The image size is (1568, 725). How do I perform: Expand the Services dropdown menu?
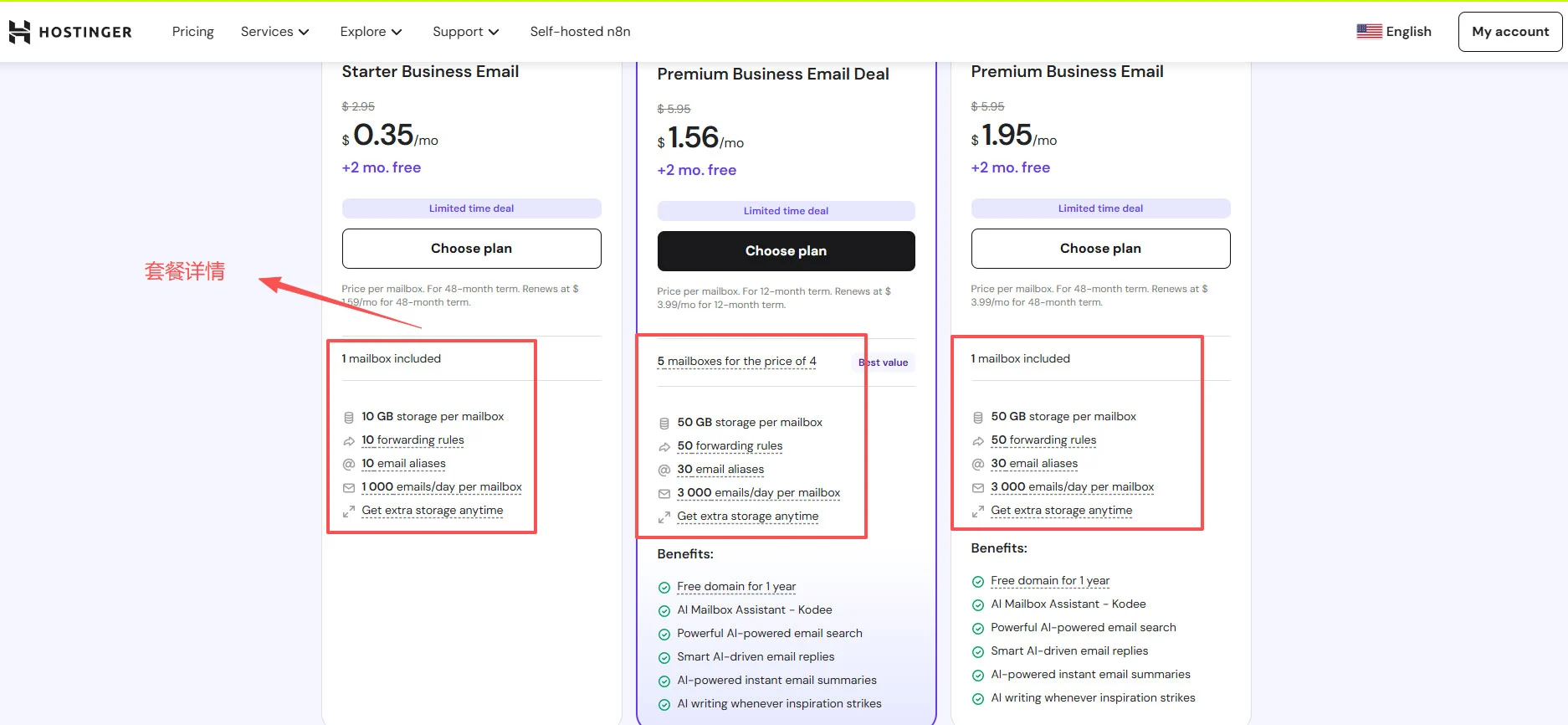click(x=274, y=32)
